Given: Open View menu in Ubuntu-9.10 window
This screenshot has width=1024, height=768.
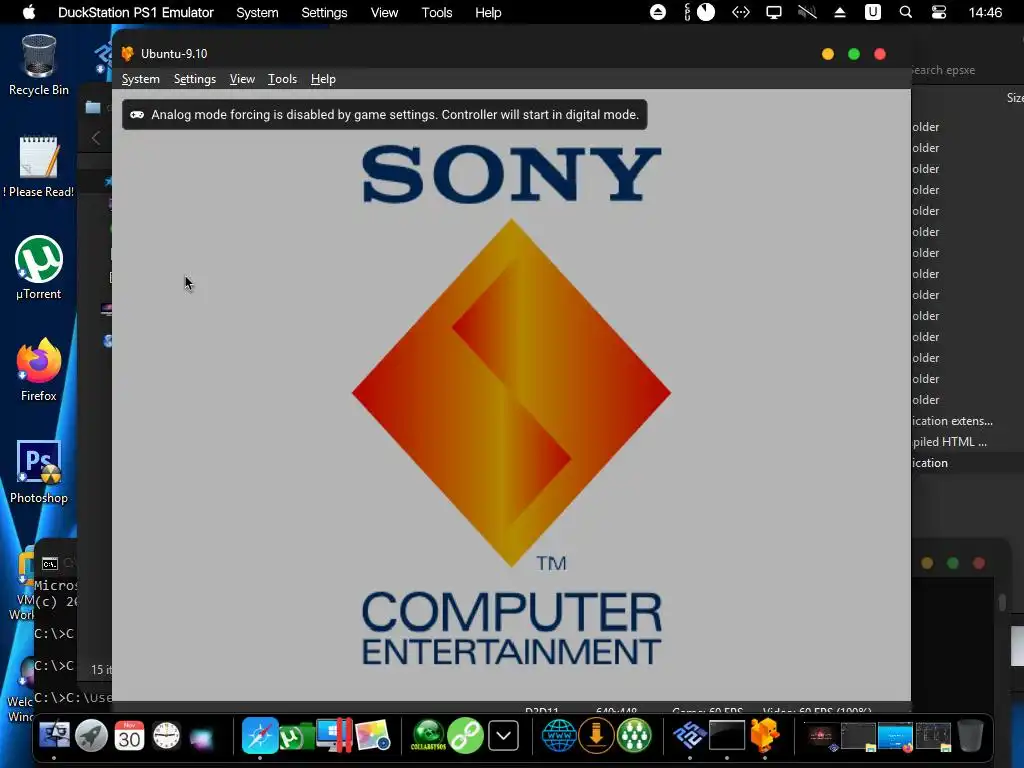Looking at the screenshot, I should pos(242,79).
